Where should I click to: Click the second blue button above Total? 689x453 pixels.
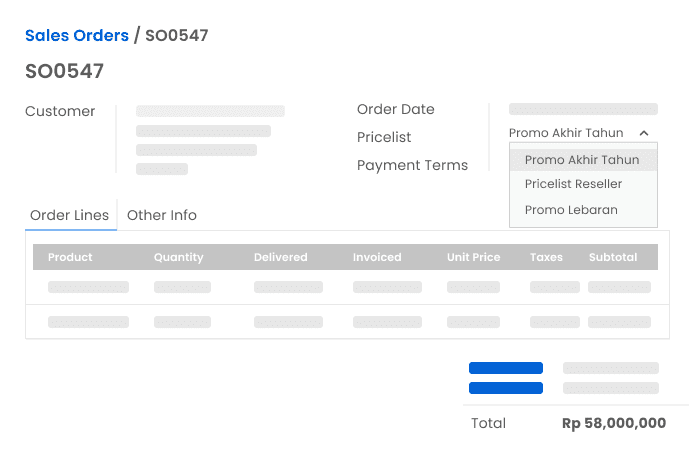[506, 388]
